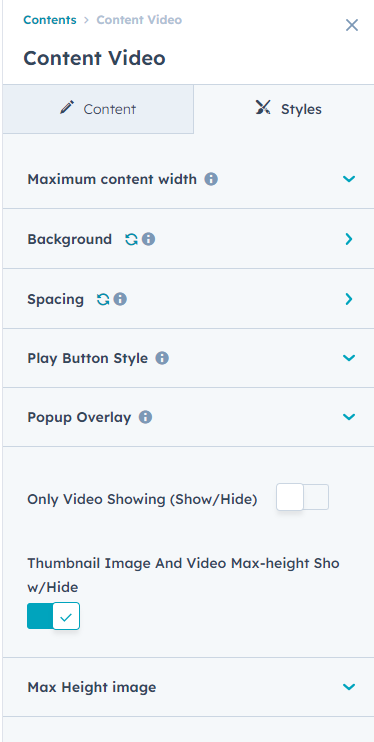Image resolution: width=374 pixels, height=742 pixels.
Task: Click the info icon next to Popup Overlay
Action: point(145,417)
